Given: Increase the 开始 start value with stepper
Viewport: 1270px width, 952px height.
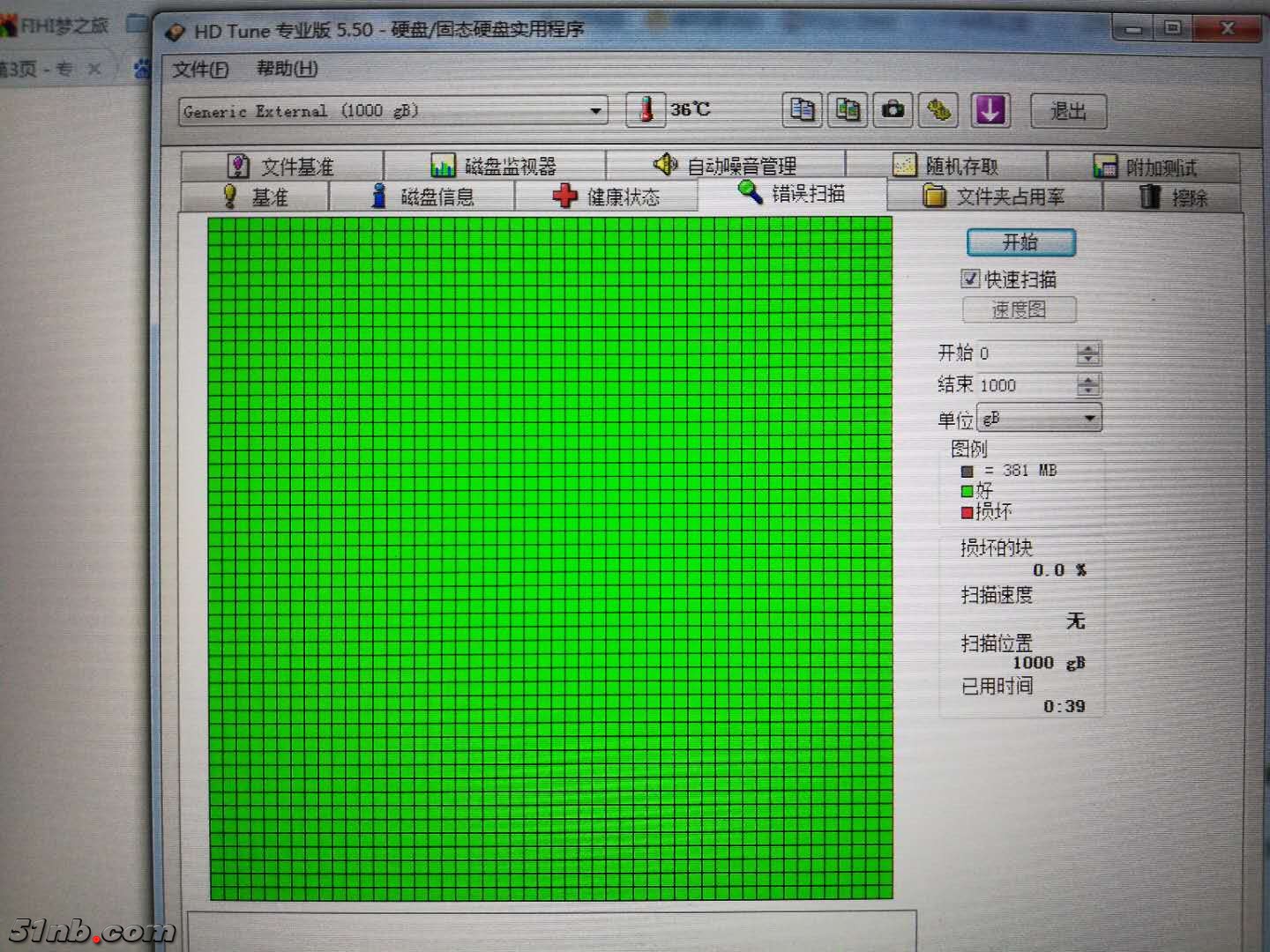Looking at the screenshot, I should pyautogui.click(x=1089, y=348).
